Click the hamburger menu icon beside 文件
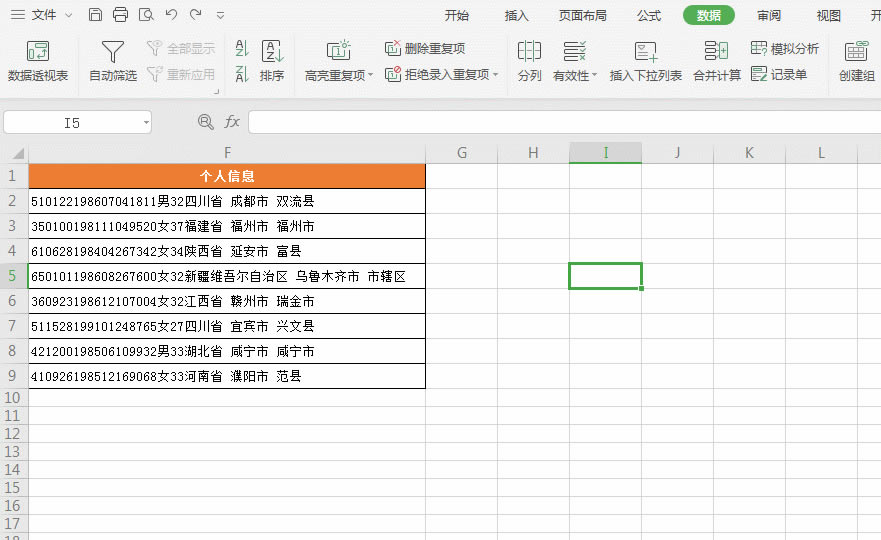 coord(18,15)
